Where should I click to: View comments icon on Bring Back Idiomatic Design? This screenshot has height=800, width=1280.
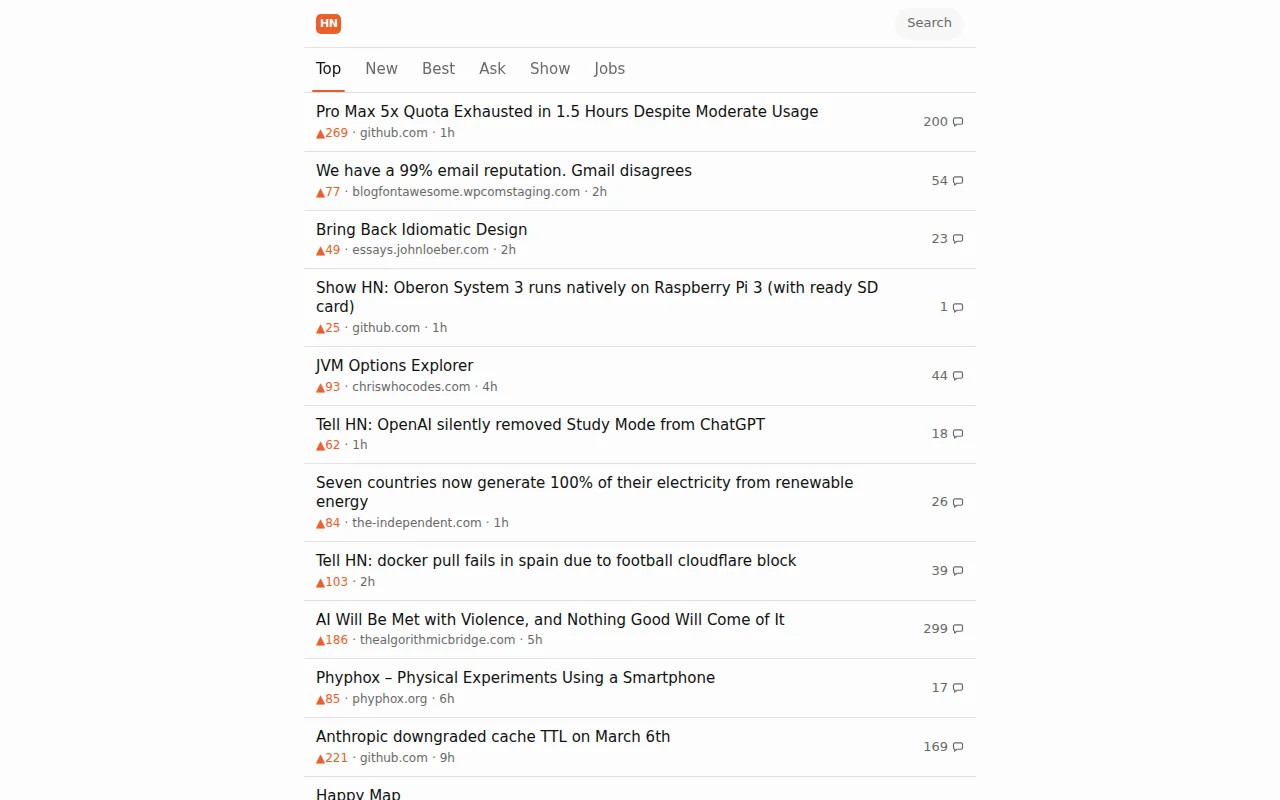pos(958,239)
